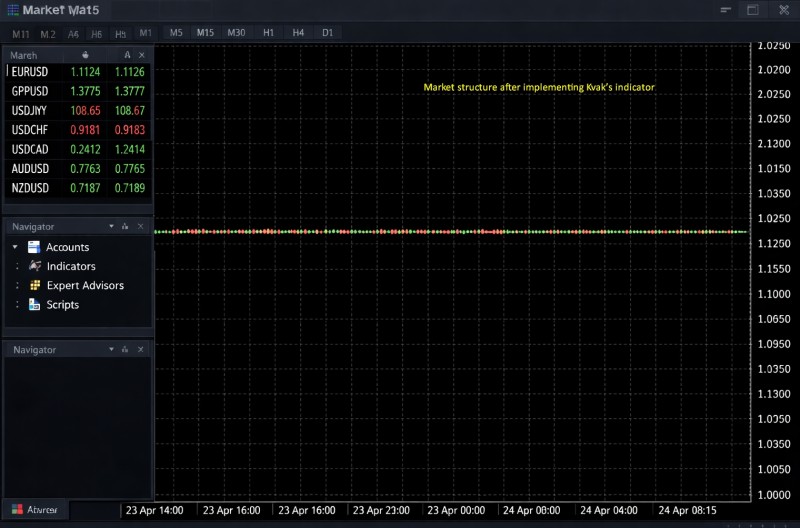This screenshot has width=800, height=528.
Task: Close the March market watch panel
Action: (x=142, y=55)
